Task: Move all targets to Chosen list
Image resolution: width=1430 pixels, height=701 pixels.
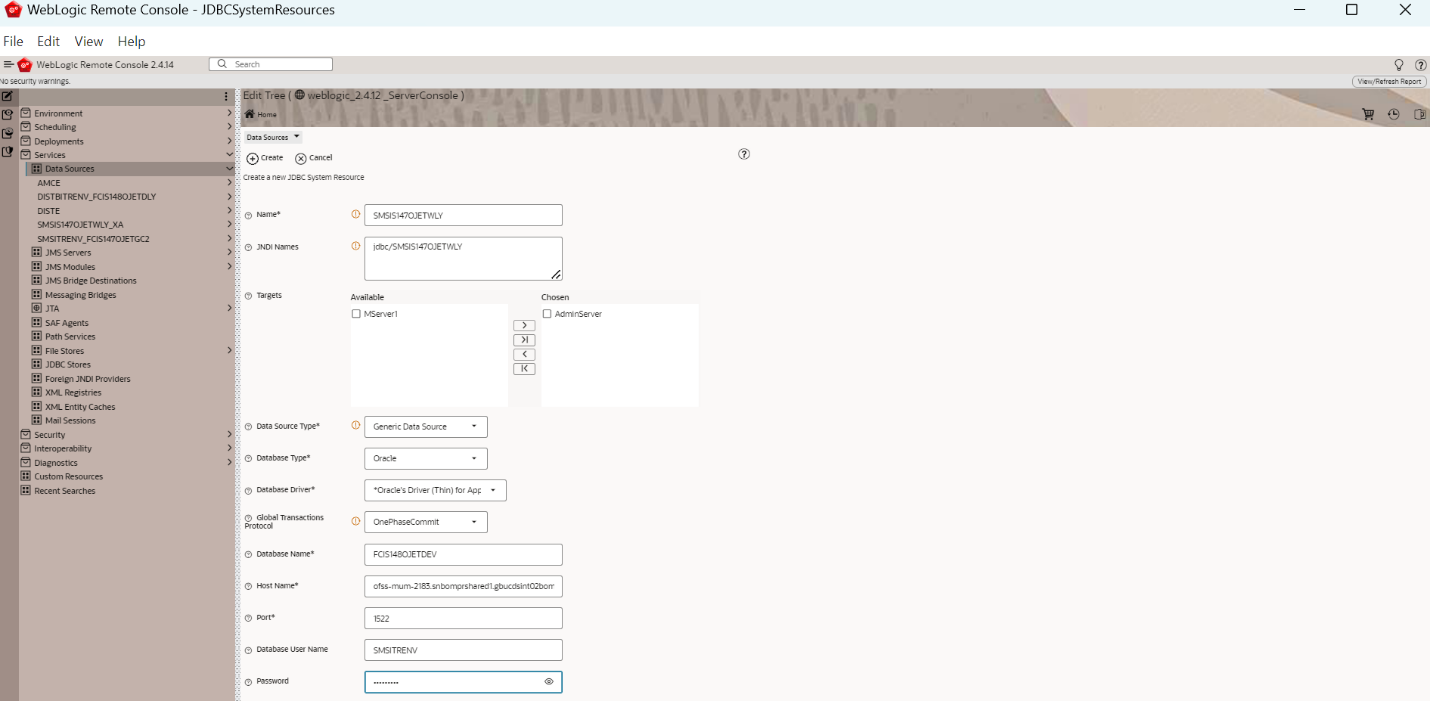Action: [x=524, y=340]
